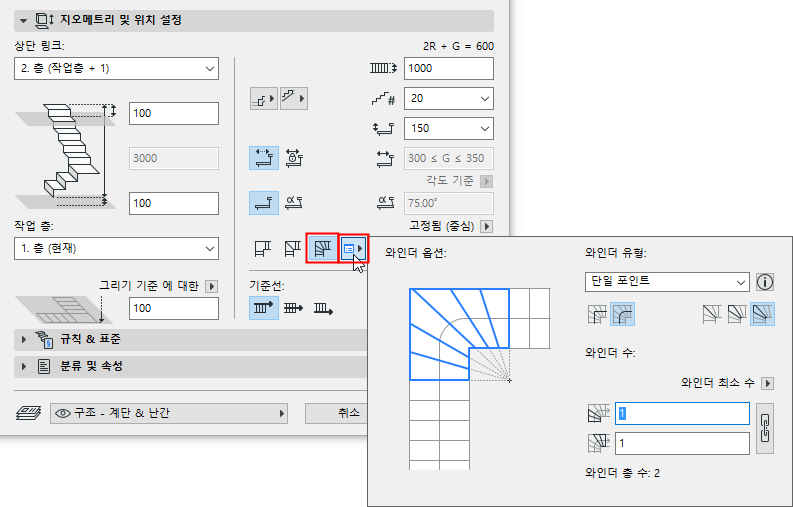This screenshot has width=793, height=507.
Task: Open the 그리기 기준 에 대한 arrow menu
Action: tap(211, 286)
